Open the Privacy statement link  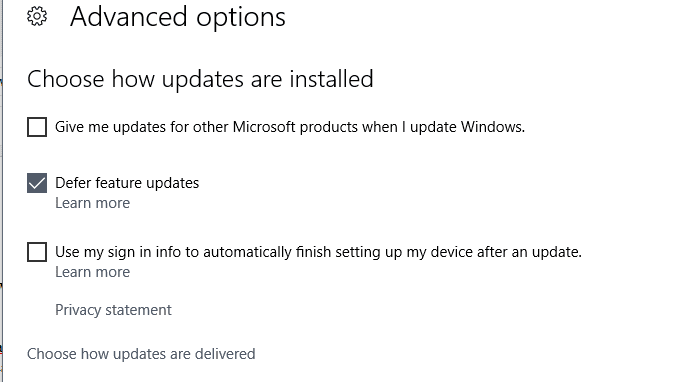[x=113, y=310]
